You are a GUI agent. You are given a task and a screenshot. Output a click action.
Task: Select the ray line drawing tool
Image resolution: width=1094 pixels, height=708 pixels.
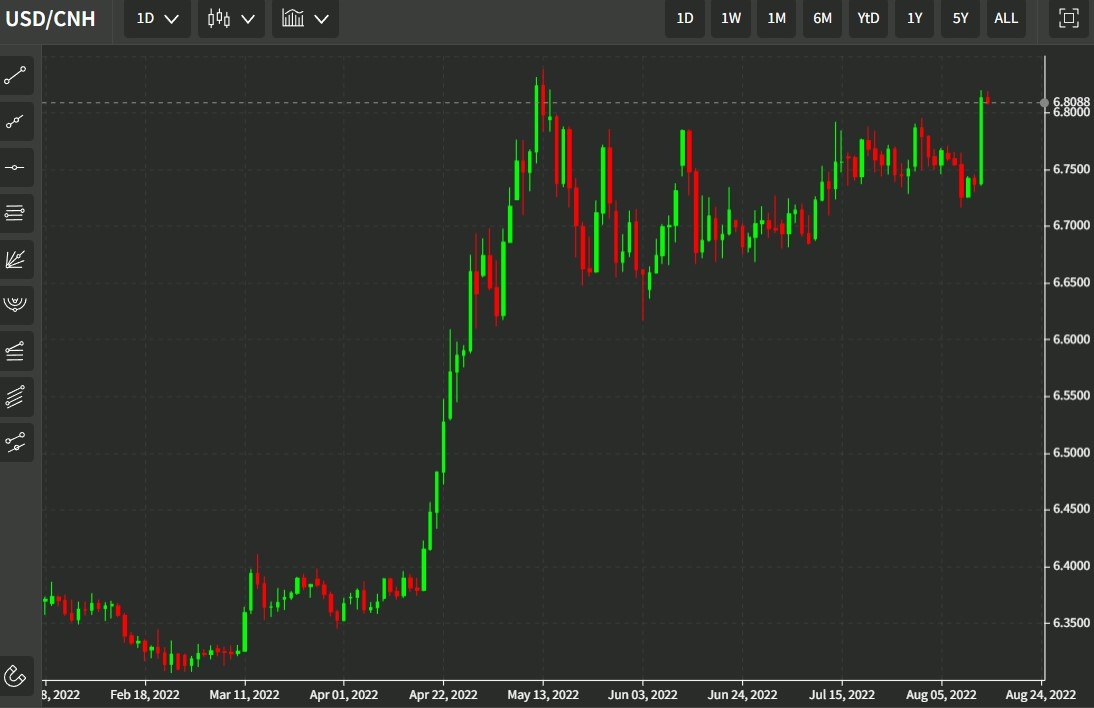coord(15,121)
